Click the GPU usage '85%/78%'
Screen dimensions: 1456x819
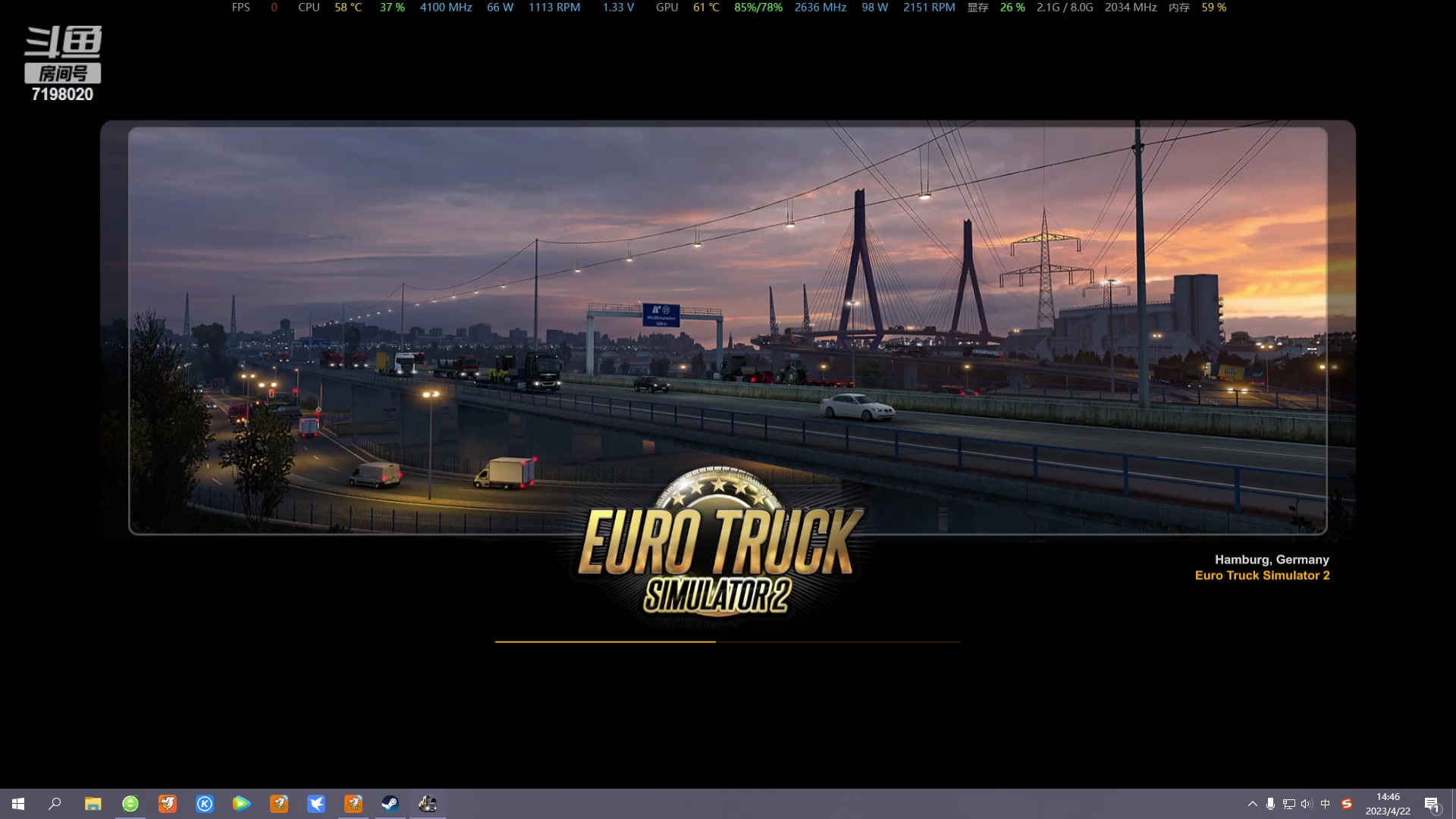758,7
